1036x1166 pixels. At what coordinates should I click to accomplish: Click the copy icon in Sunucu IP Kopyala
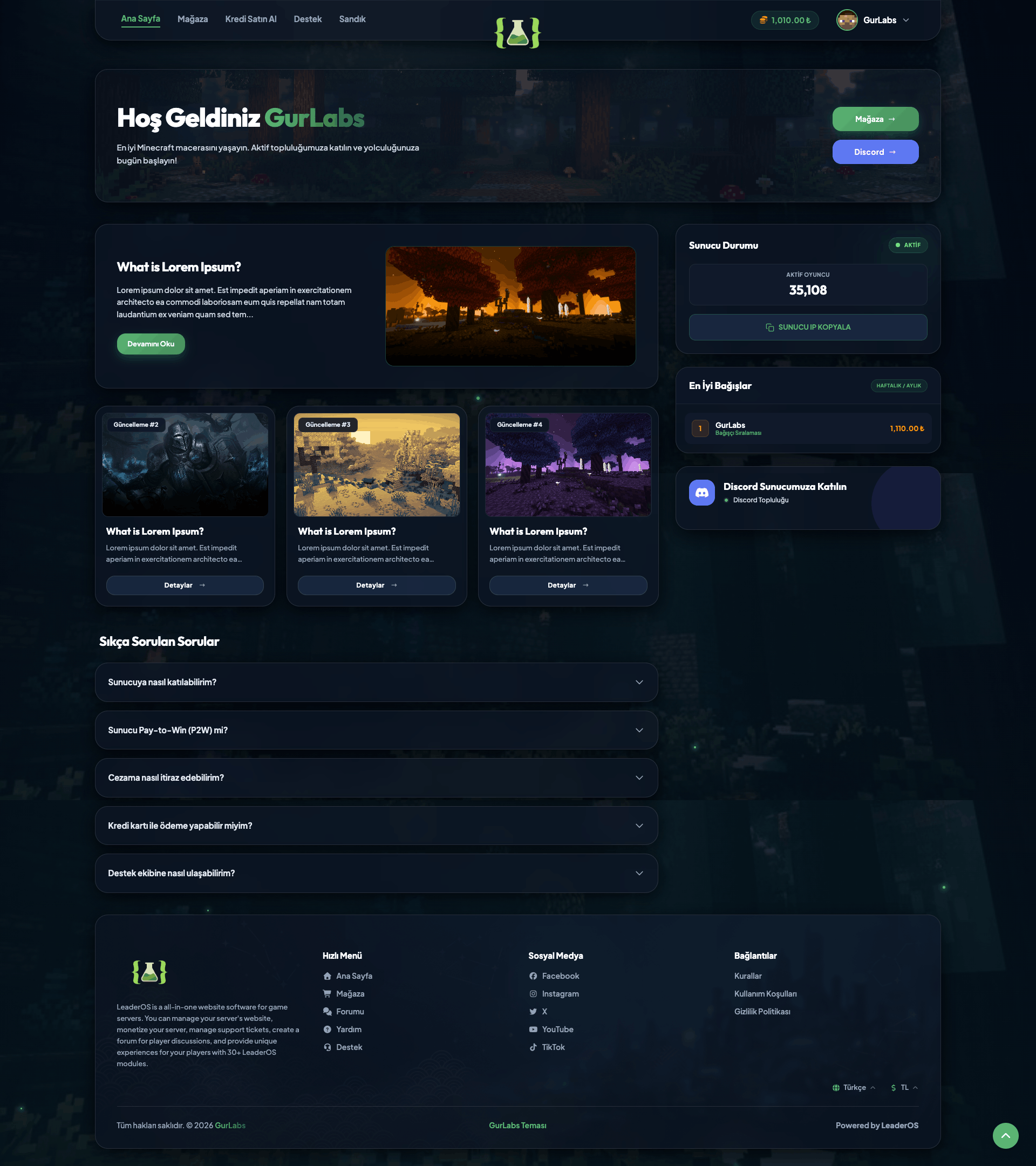769,328
